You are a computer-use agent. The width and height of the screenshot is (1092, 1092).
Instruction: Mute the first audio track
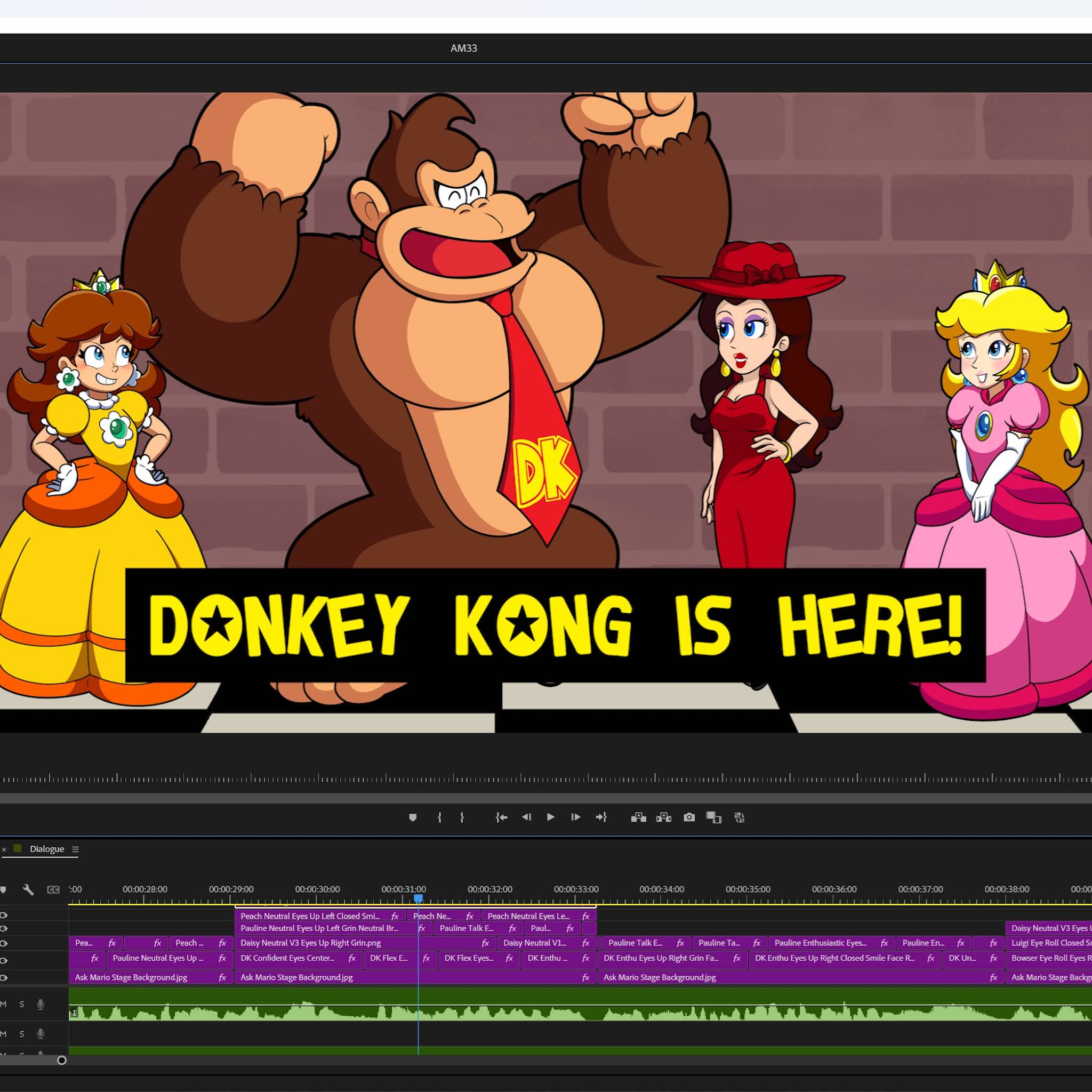pos(4,1005)
